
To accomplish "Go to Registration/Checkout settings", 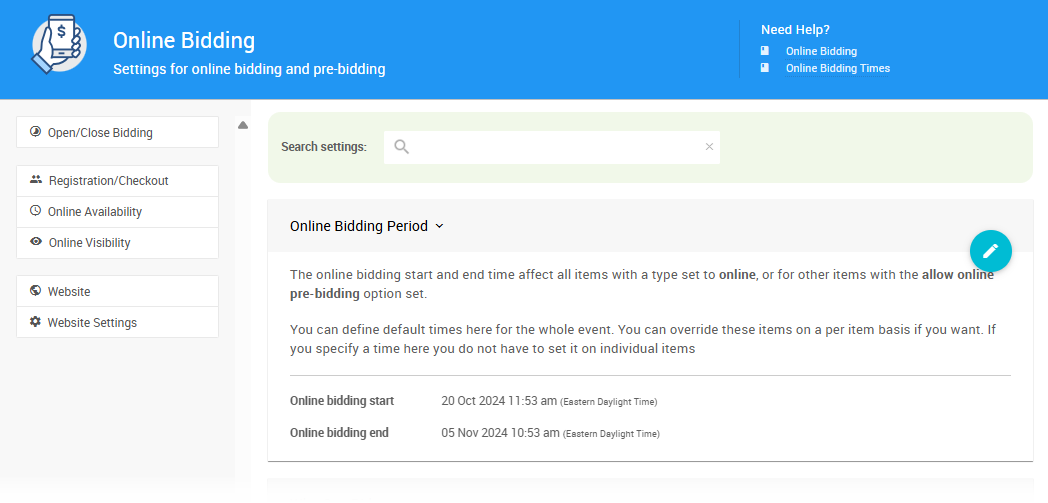I will [x=108, y=181].
